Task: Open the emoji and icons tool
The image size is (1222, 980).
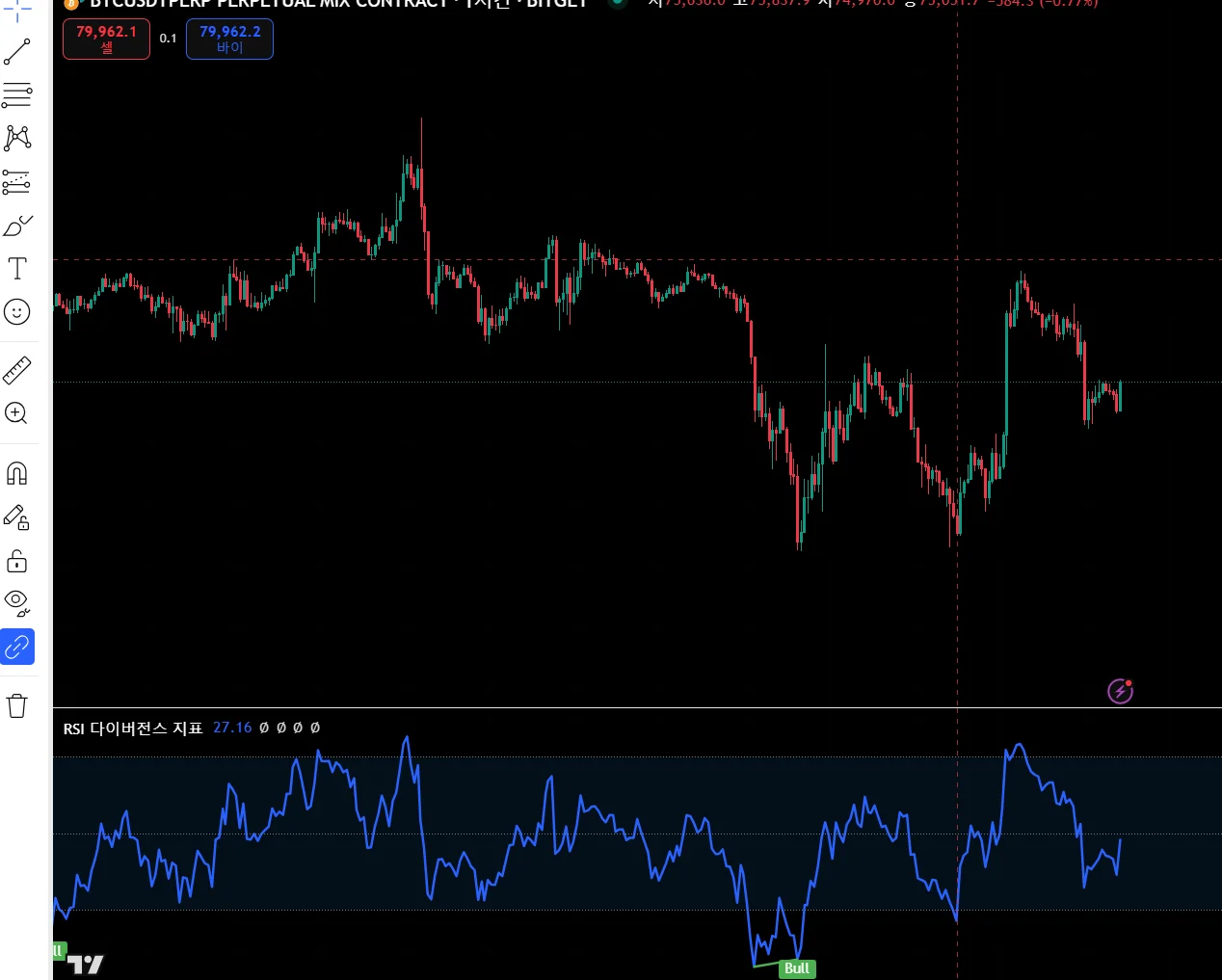Action: (17, 311)
